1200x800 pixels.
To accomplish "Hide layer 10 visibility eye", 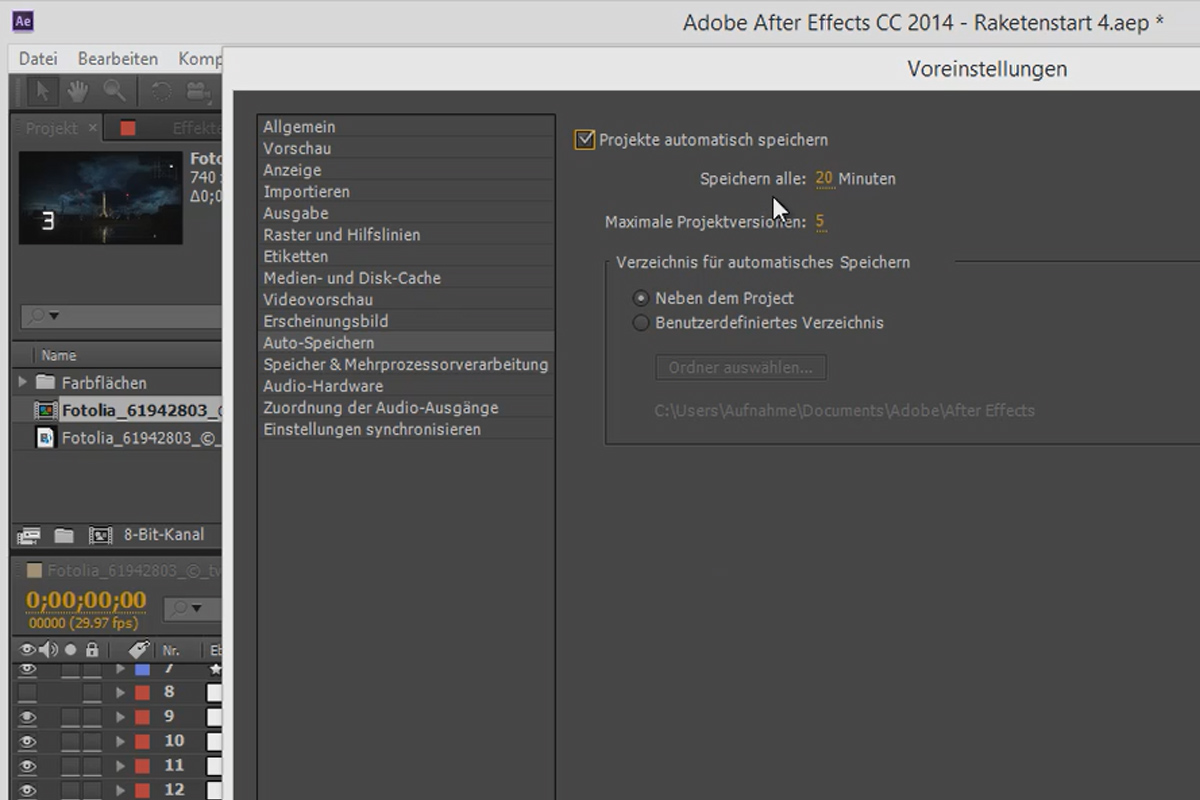I will point(27,742).
